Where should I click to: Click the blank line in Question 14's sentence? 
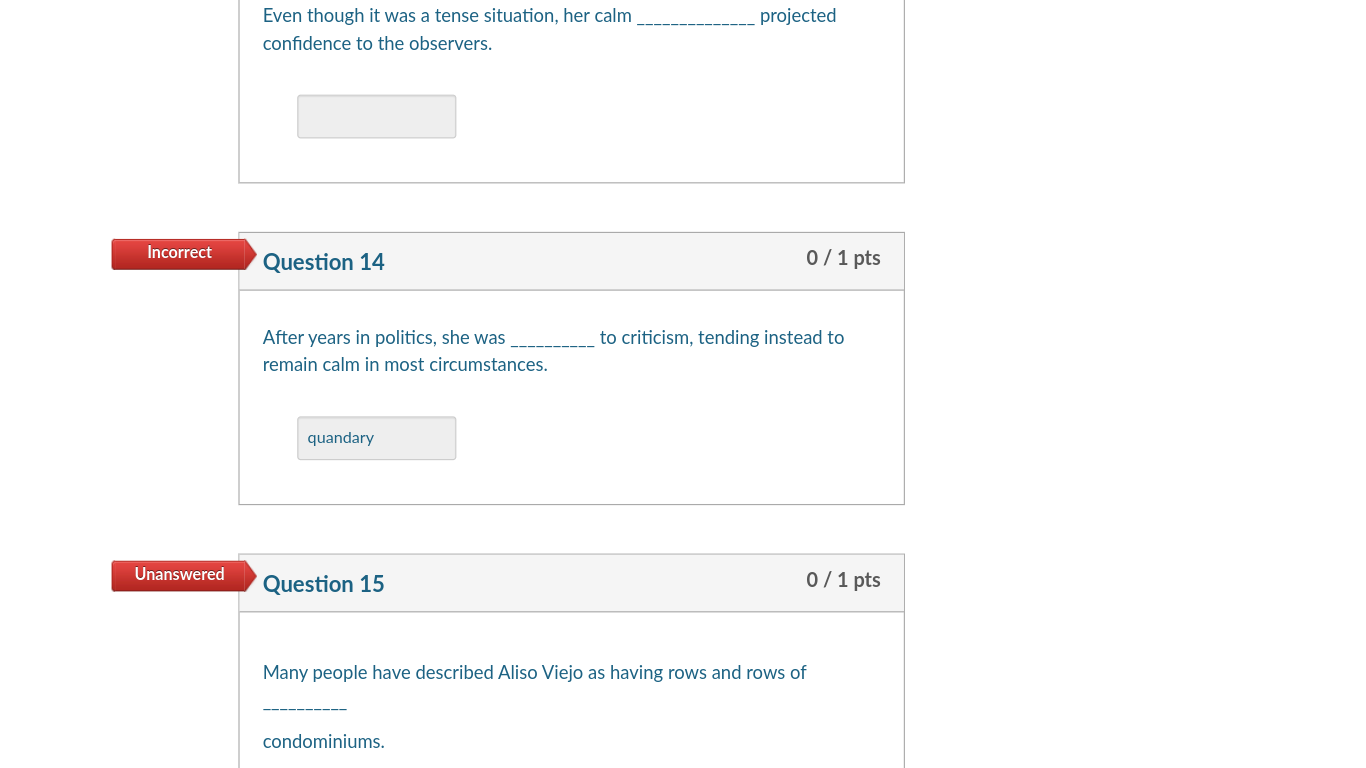pos(552,342)
